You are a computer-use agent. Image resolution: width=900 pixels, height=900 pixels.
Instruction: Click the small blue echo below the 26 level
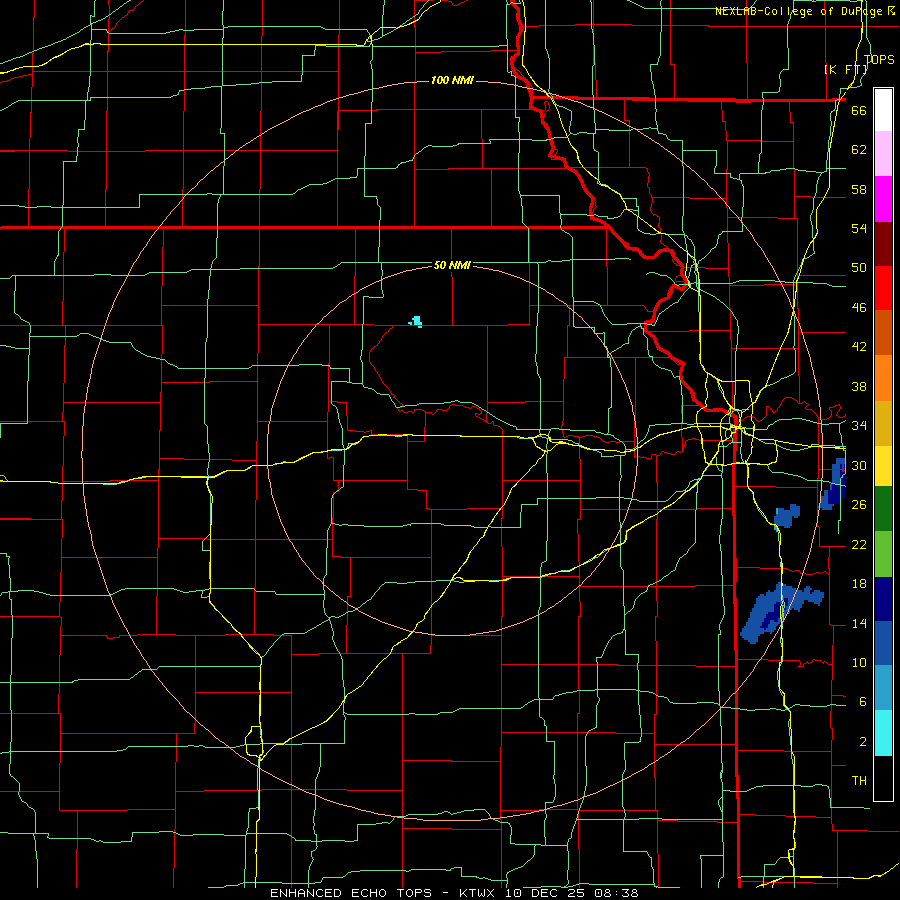click(x=786, y=515)
